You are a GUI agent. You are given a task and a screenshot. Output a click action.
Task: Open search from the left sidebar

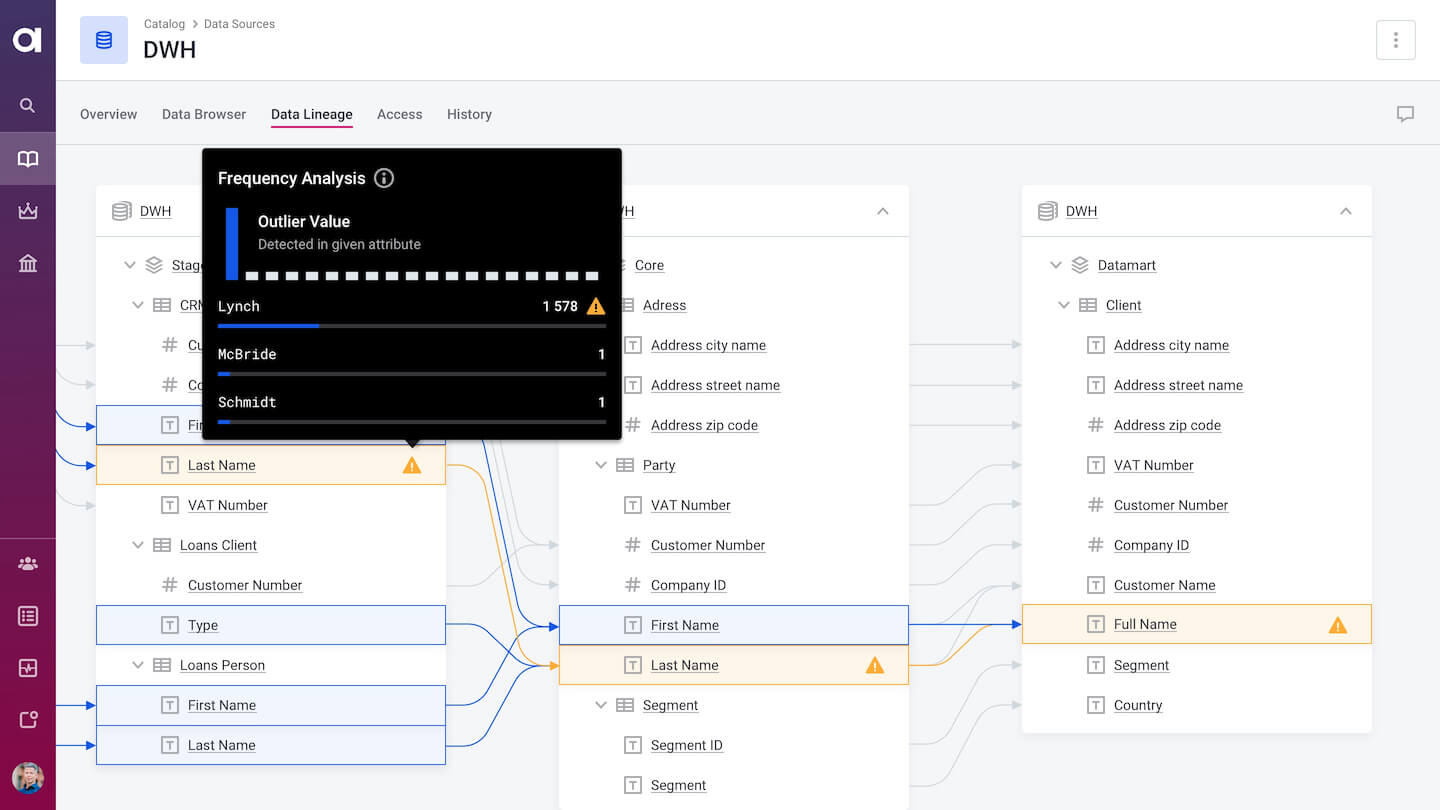pyautogui.click(x=27, y=105)
